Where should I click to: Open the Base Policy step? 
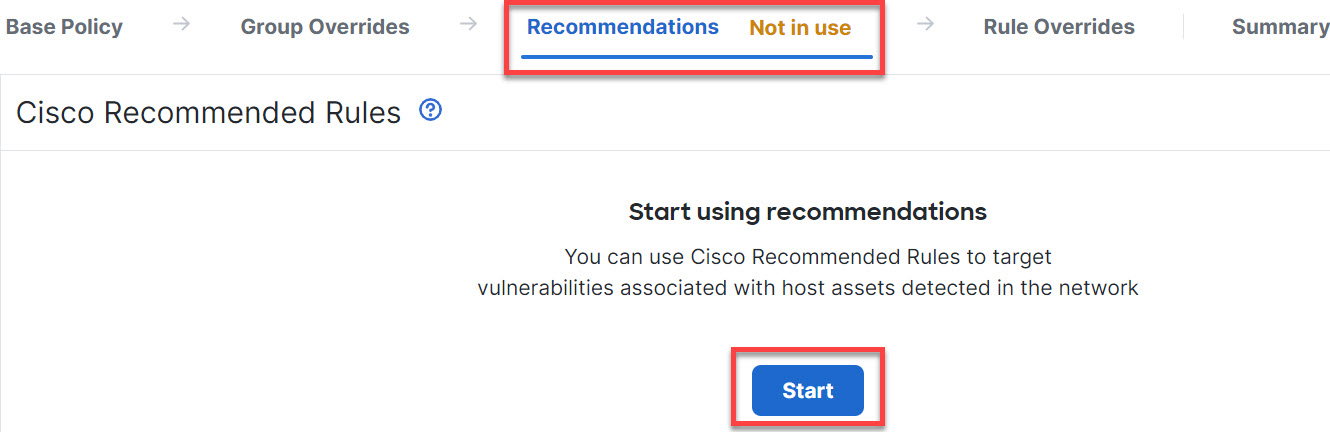tap(64, 27)
